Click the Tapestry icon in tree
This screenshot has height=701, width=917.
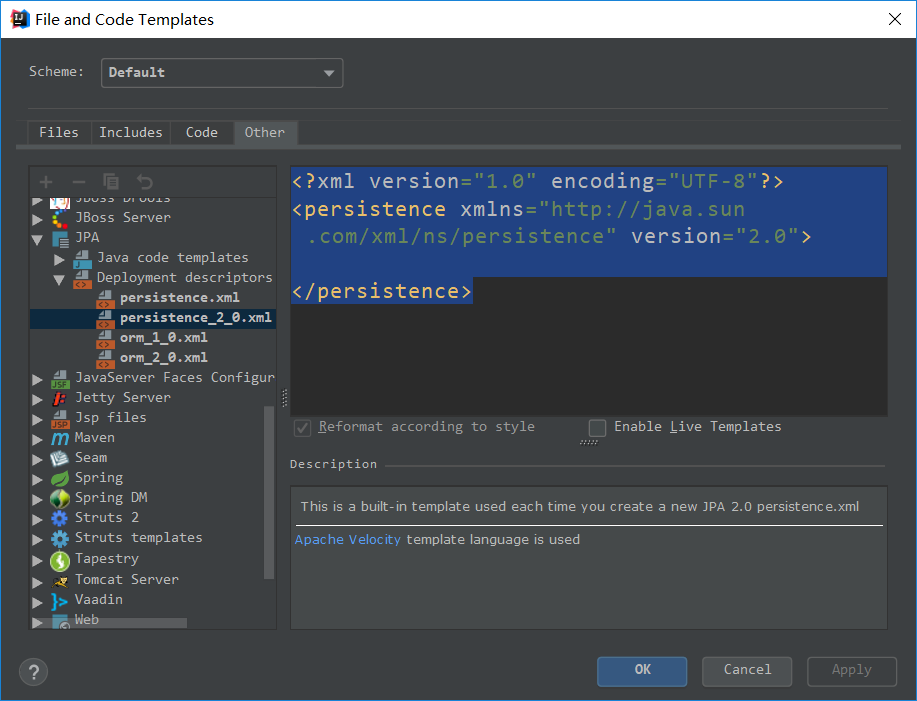point(60,559)
